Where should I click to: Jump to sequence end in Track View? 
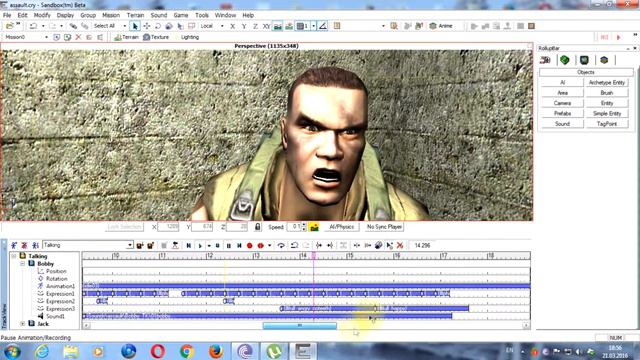point(239,245)
